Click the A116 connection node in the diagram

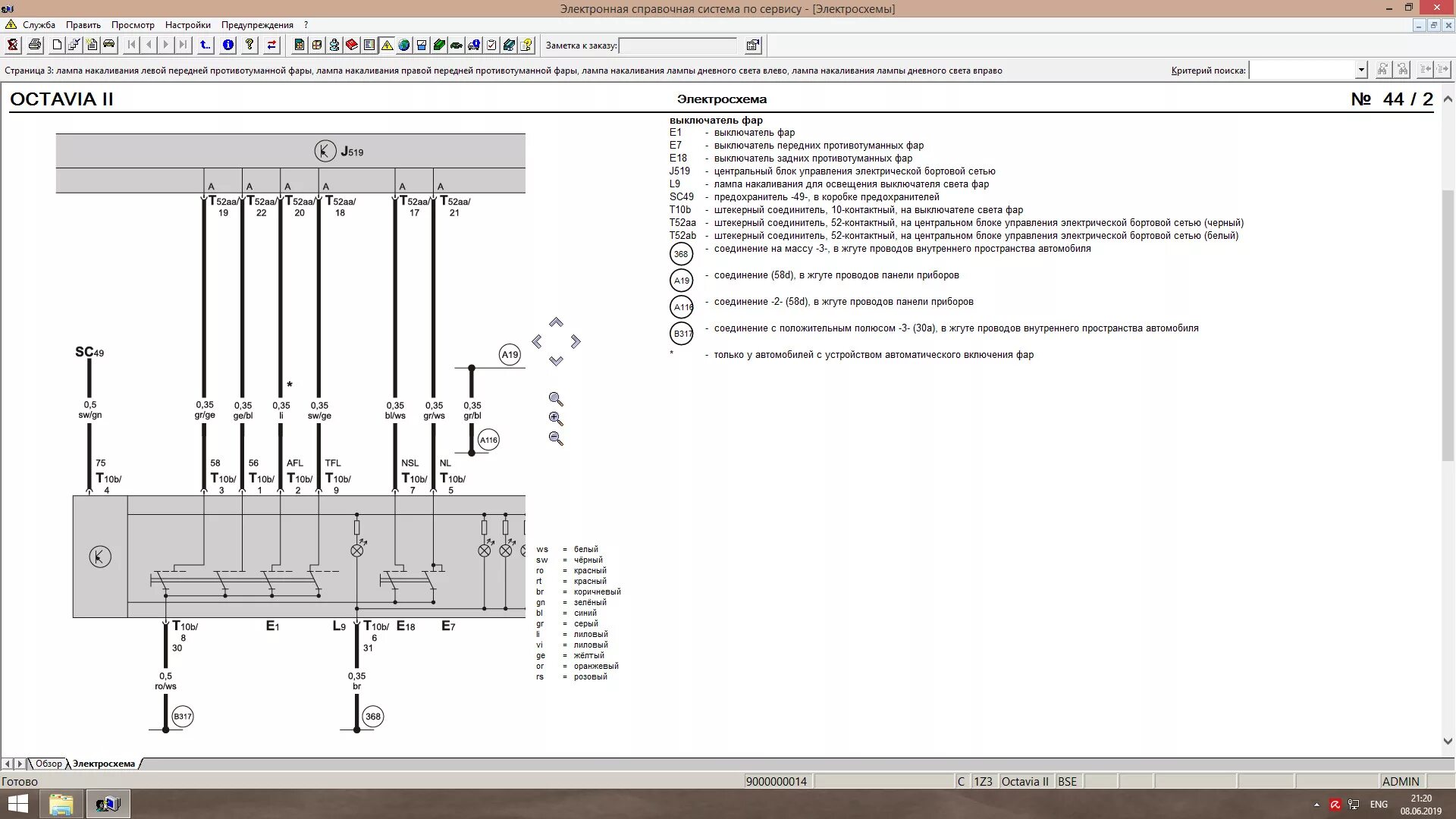click(488, 440)
